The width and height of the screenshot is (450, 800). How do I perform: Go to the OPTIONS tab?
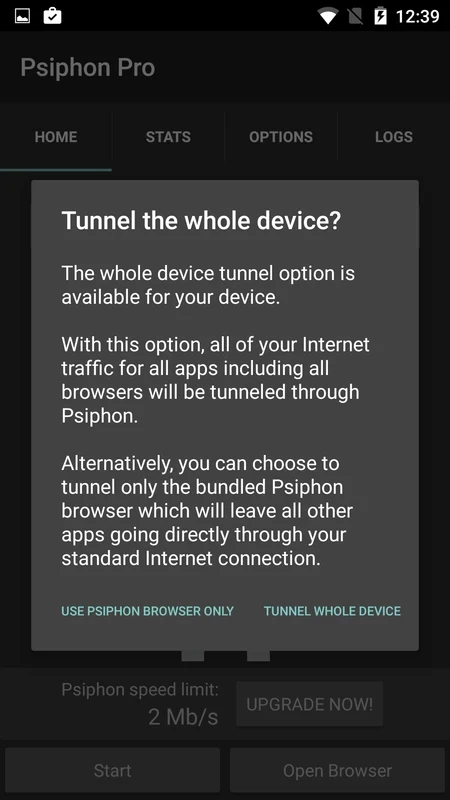[281, 137]
